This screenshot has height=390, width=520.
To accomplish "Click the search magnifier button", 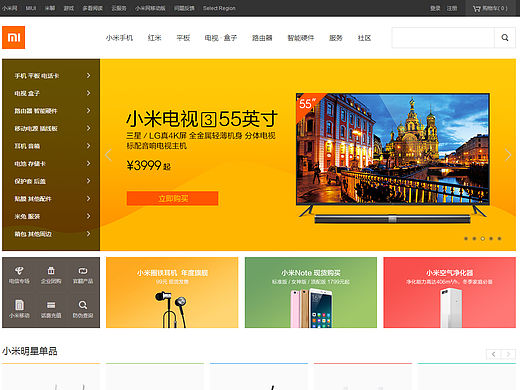I will click(505, 38).
